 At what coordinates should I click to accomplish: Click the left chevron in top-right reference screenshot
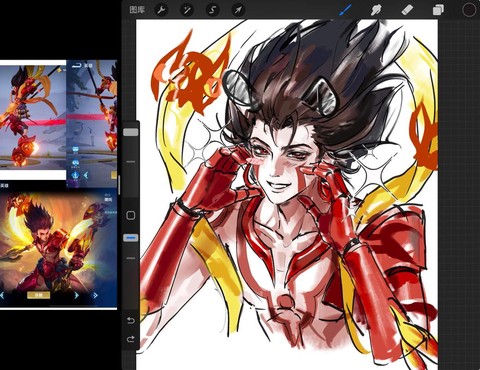point(86,175)
